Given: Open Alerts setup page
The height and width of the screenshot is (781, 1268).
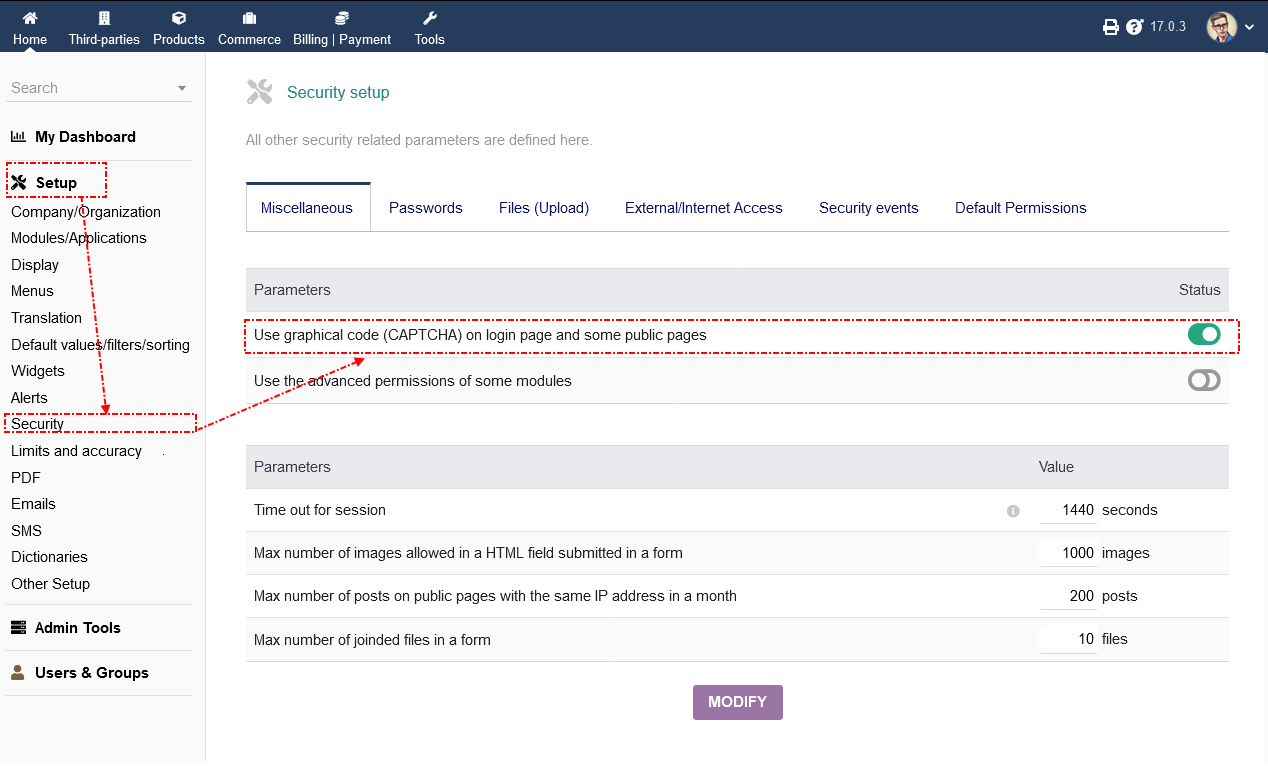Looking at the screenshot, I should tap(29, 398).
